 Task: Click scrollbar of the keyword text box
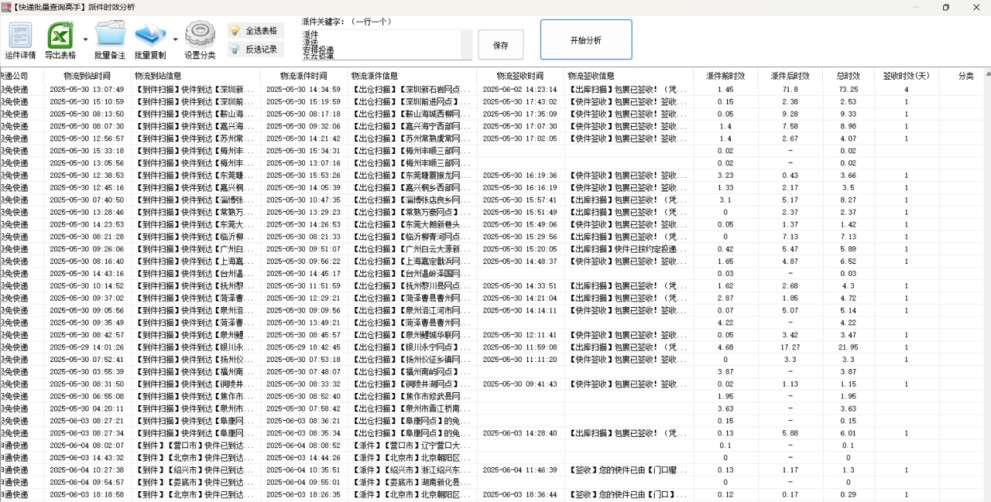466,45
